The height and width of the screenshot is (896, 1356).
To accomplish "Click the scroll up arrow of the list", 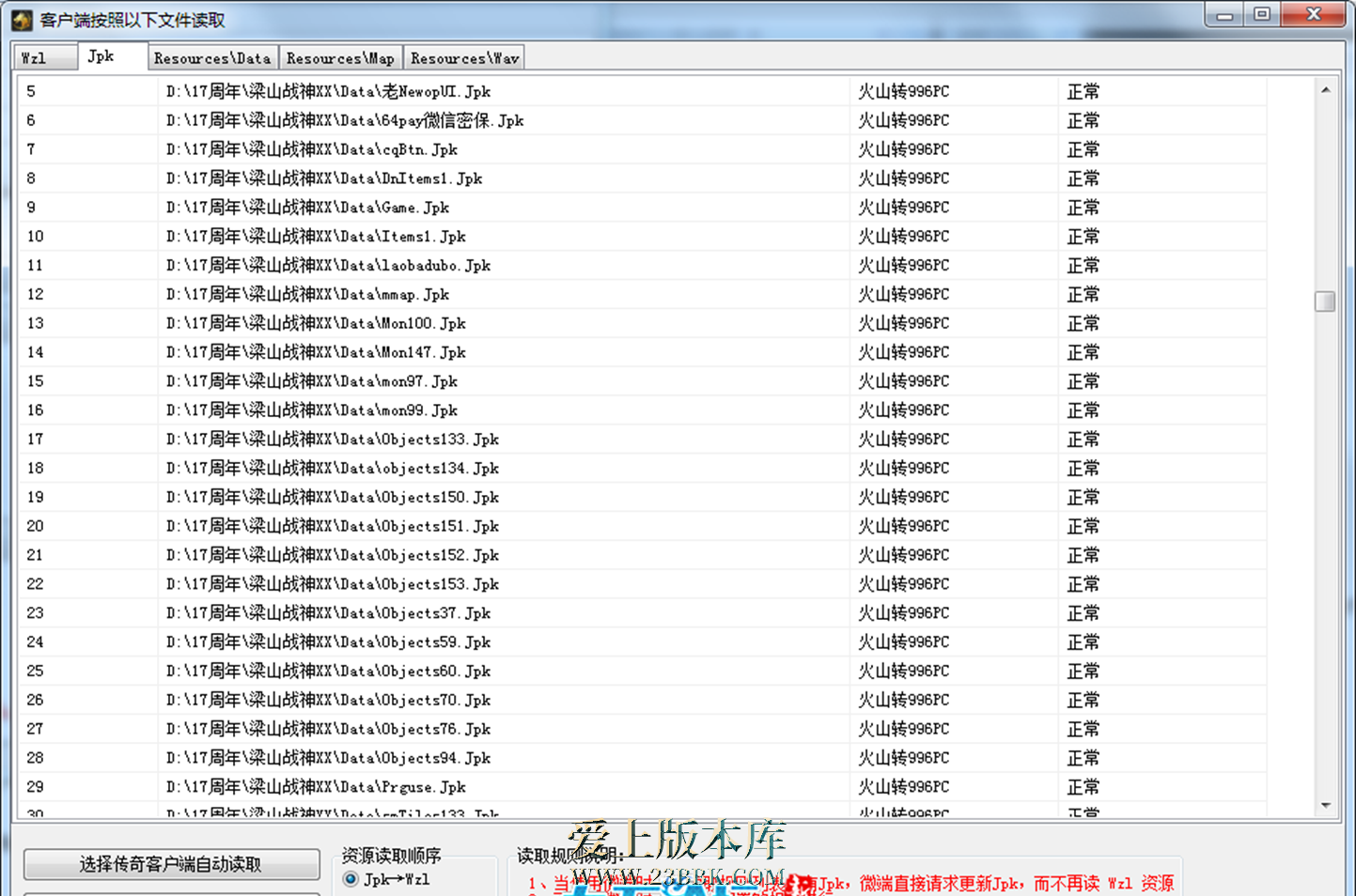I will 1325,90.
